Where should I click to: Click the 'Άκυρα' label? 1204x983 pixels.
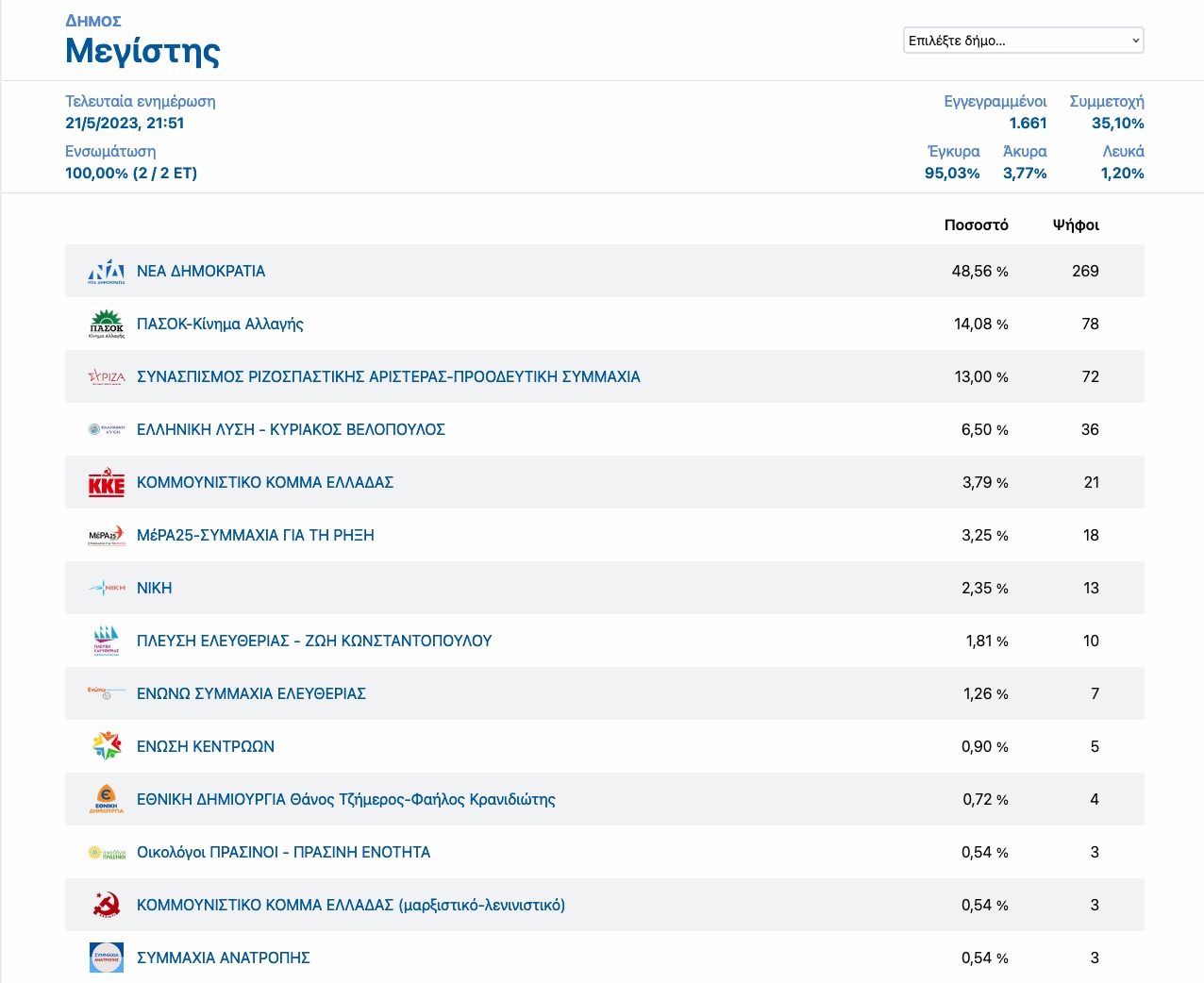point(1025,151)
